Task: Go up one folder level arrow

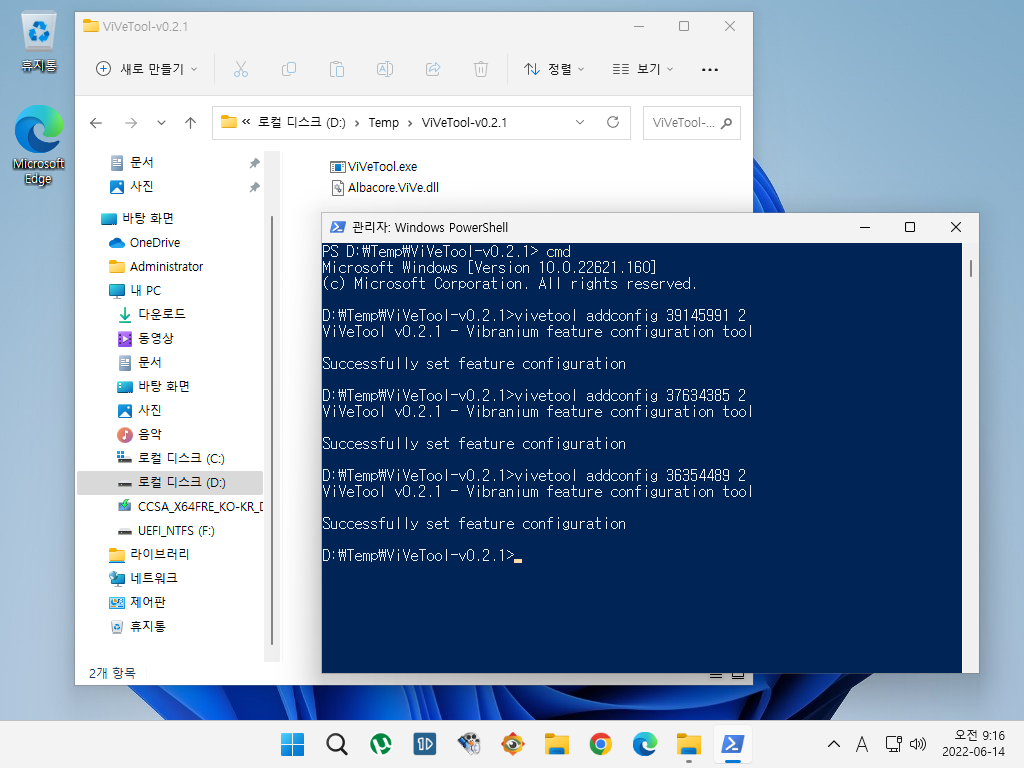Action: (190, 123)
